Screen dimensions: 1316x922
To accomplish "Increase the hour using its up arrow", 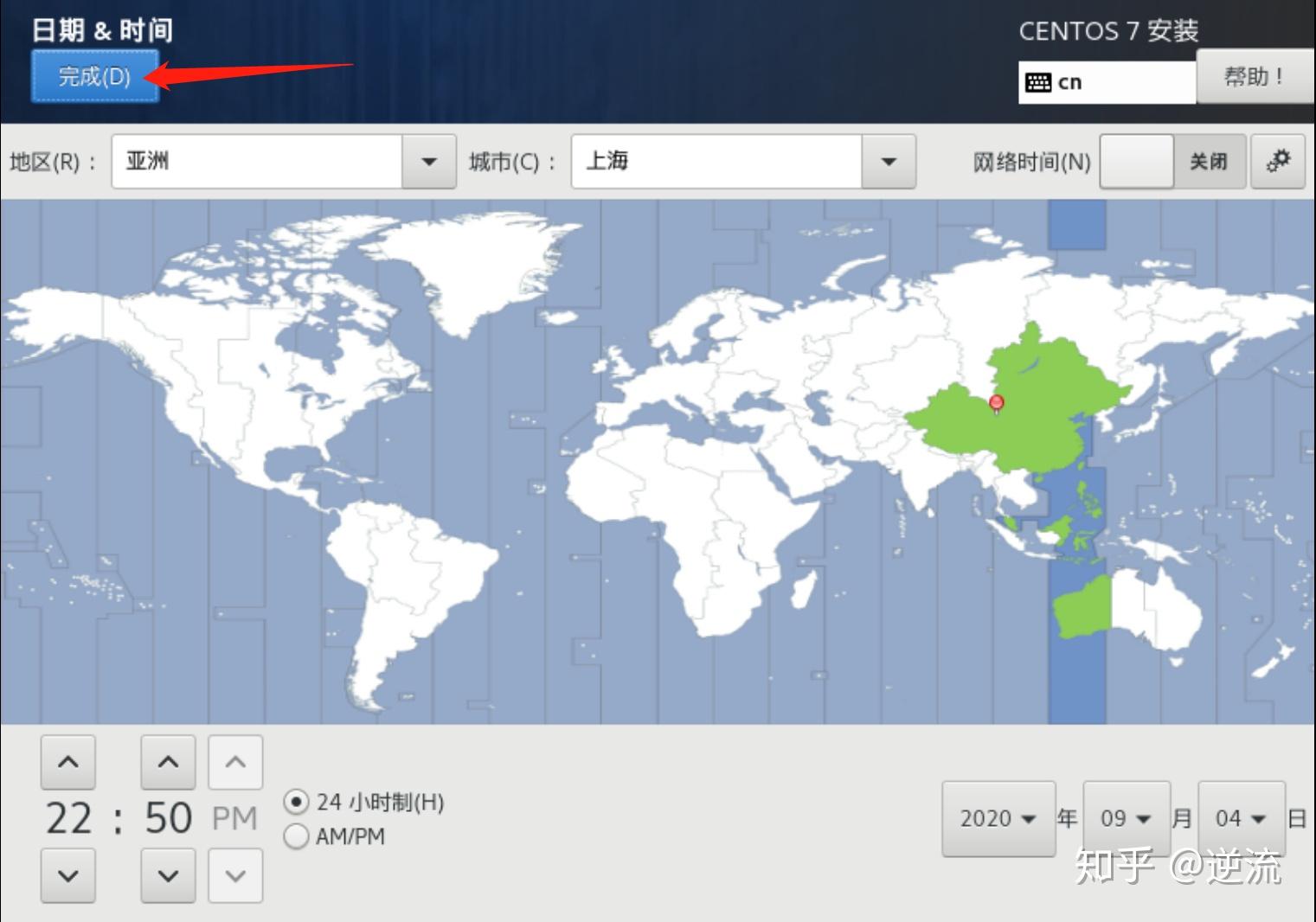I will [68, 762].
